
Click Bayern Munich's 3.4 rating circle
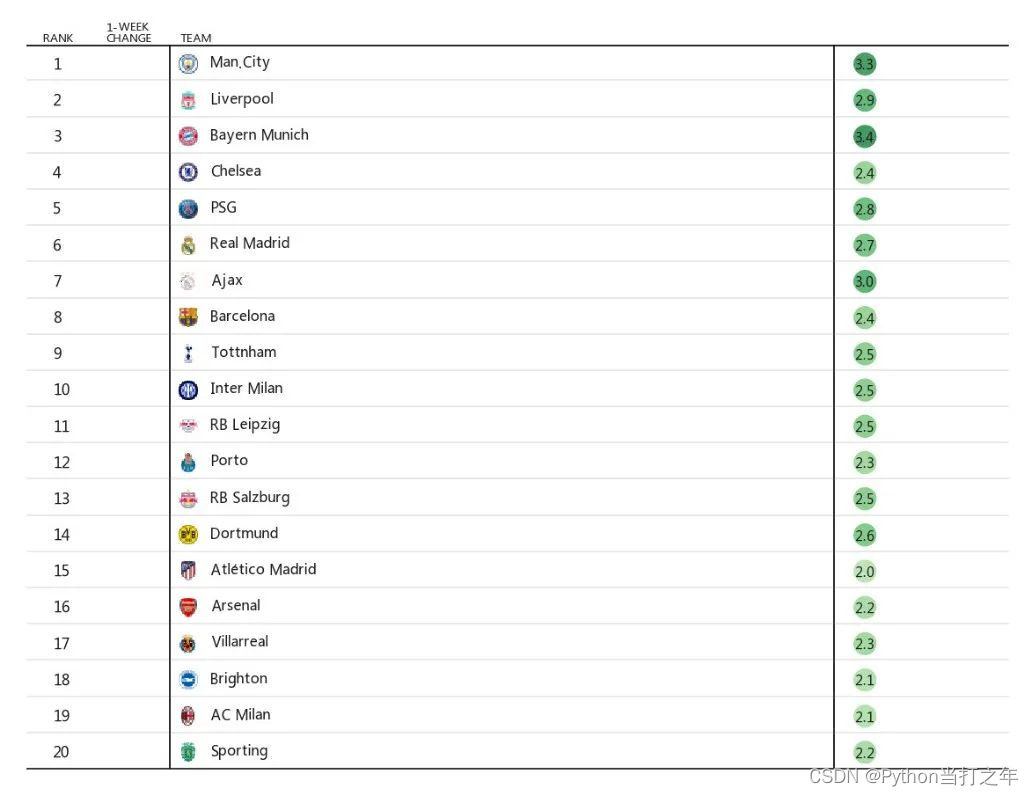pyautogui.click(x=865, y=136)
